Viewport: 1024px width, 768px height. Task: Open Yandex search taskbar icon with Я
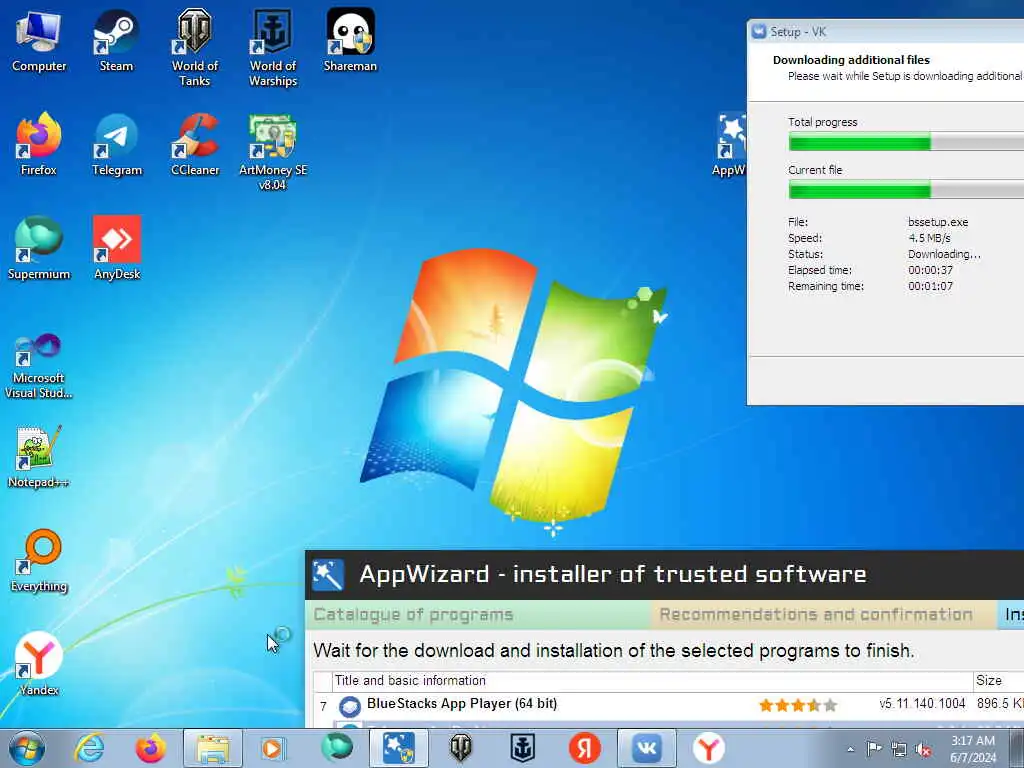tap(584, 748)
